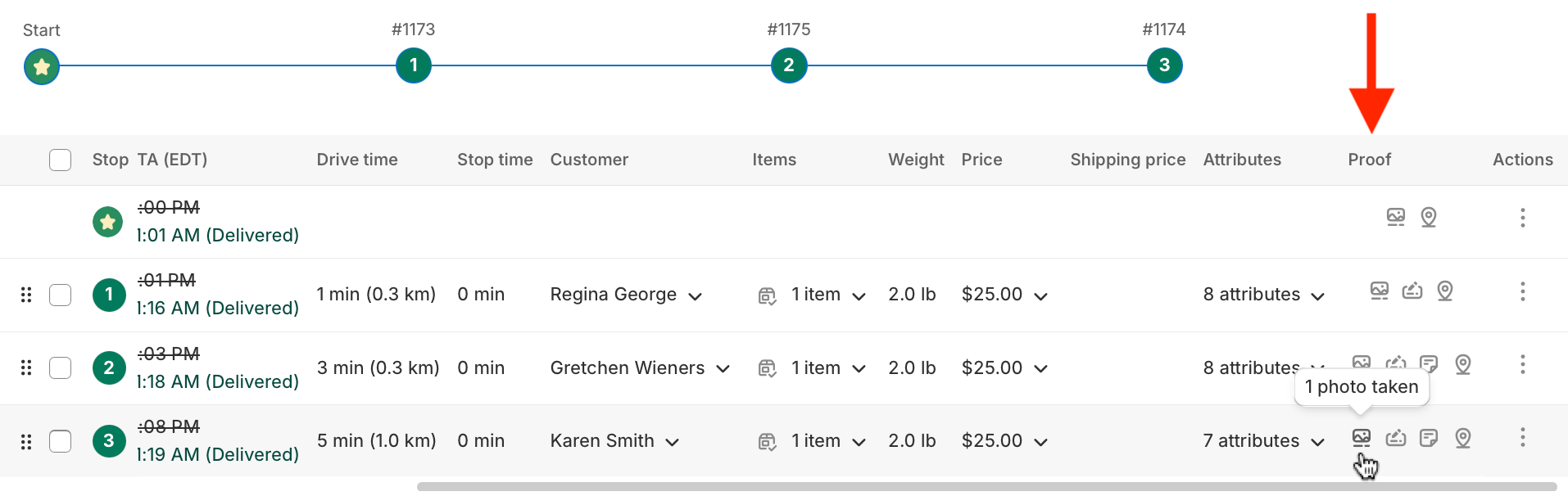Click the Proof column header
This screenshot has width=1568, height=496.
point(1369,160)
